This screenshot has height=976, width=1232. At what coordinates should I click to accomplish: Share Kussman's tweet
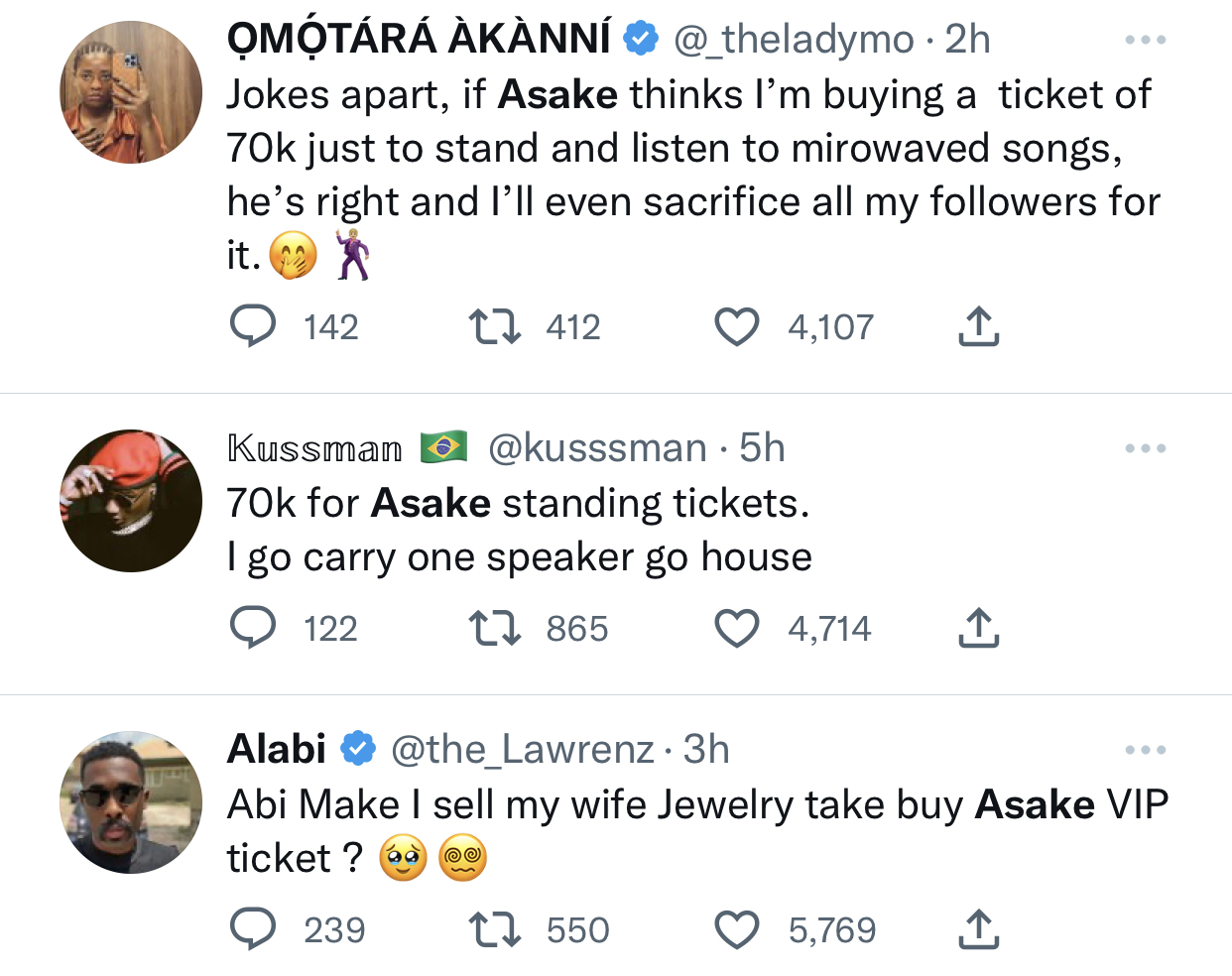coord(978,628)
